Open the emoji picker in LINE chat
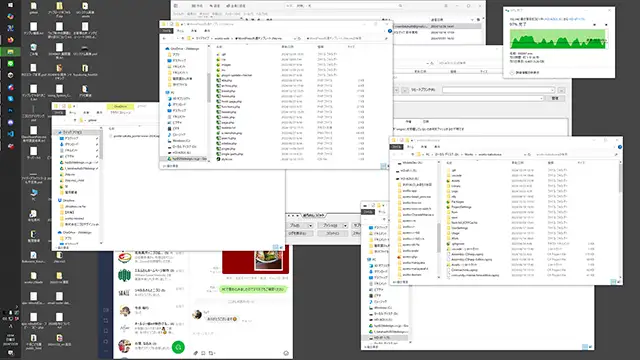This screenshot has width=640, height=360. pyautogui.click(x=286, y=353)
